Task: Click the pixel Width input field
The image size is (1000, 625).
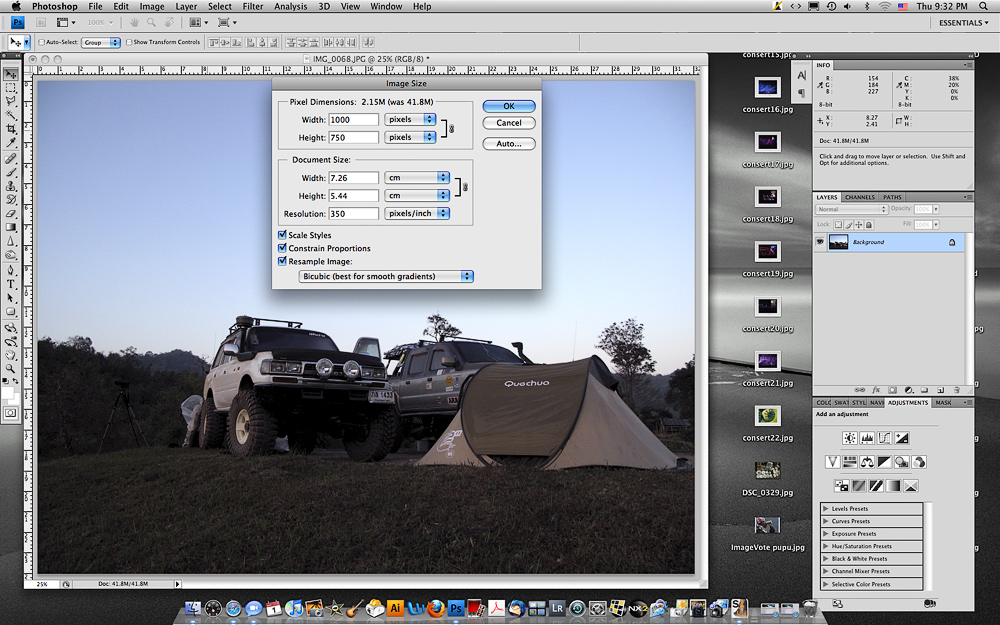Action: coord(353,119)
